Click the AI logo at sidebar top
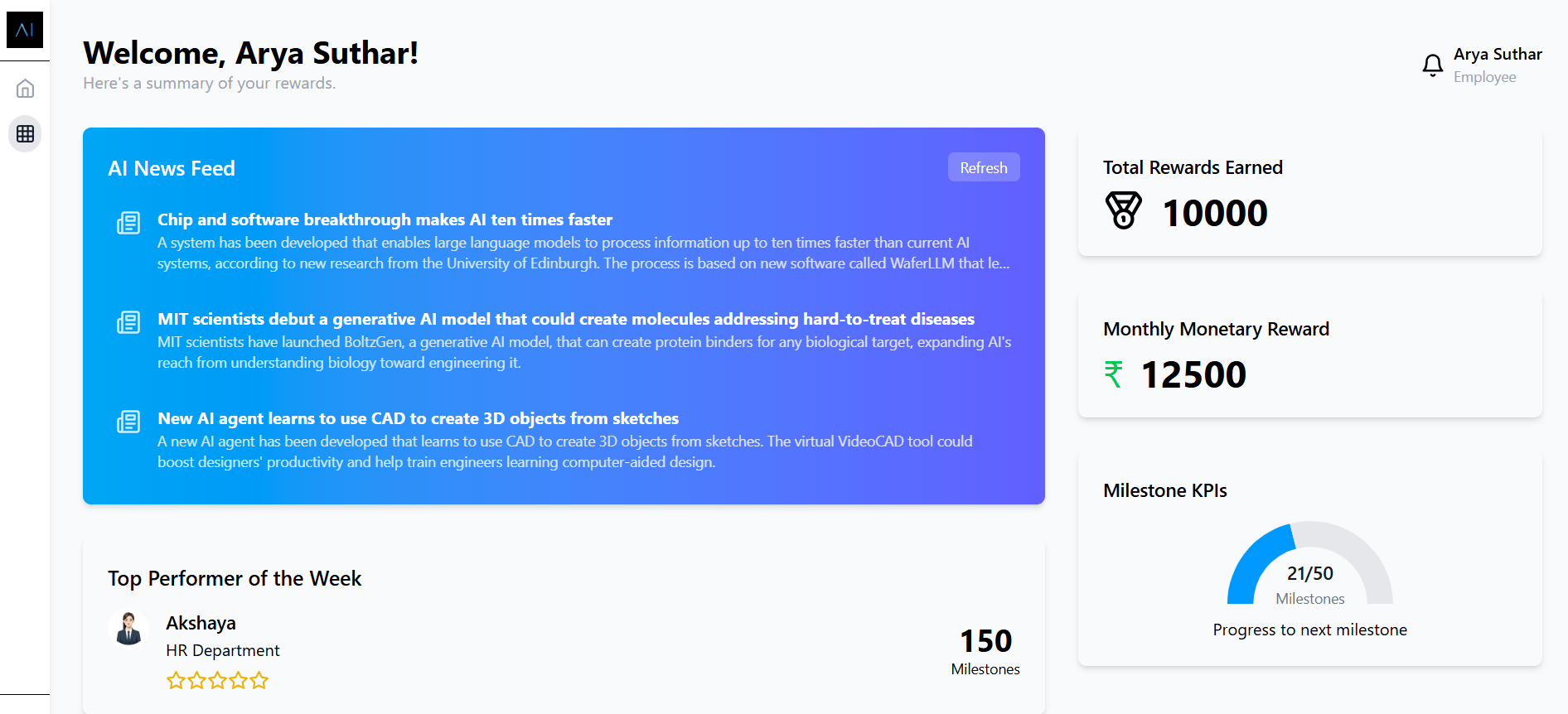The width and height of the screenshot is (1568, 714). pyautogui.click(x=25, y=30)
